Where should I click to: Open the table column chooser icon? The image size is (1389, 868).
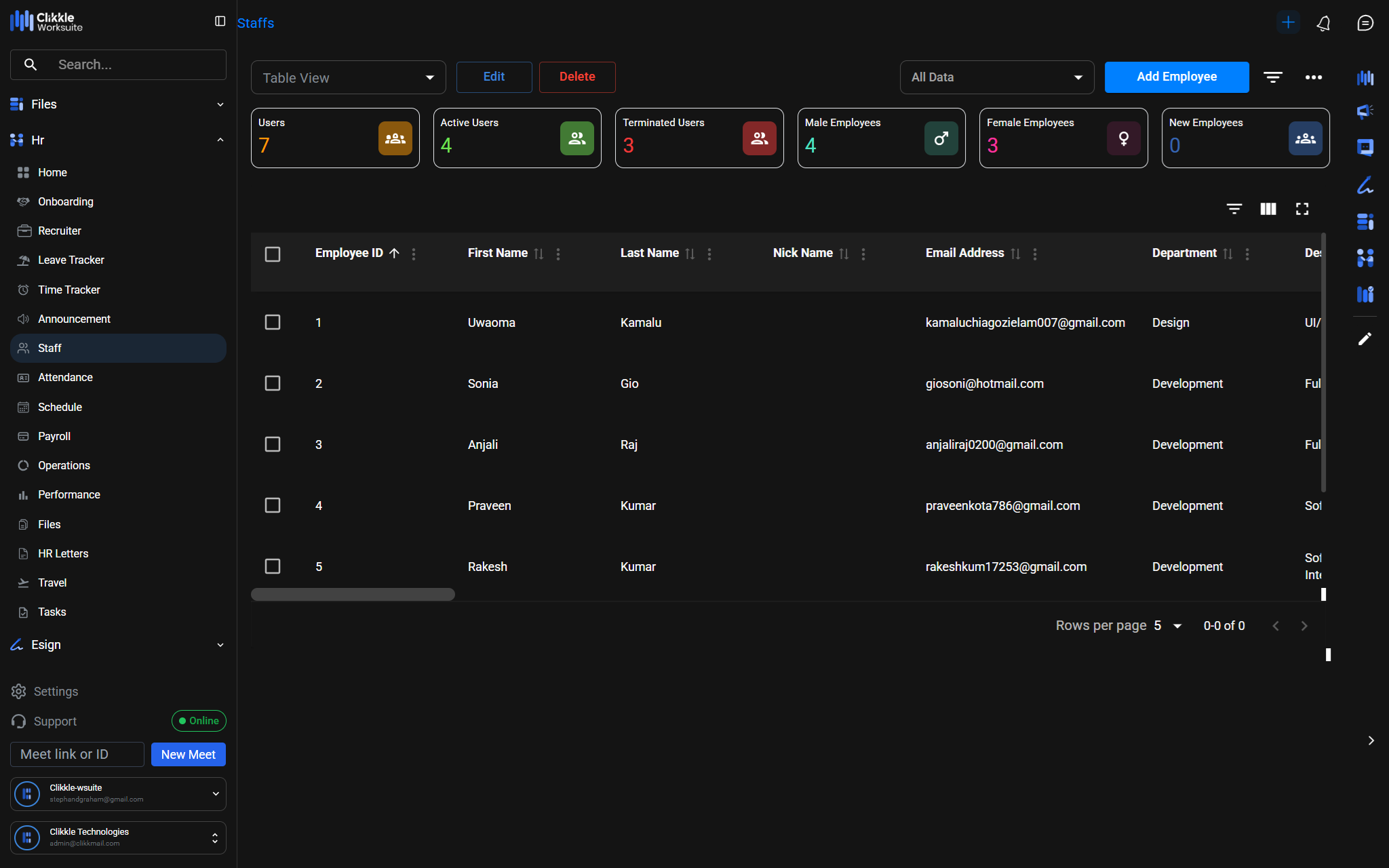(1268, 209)
